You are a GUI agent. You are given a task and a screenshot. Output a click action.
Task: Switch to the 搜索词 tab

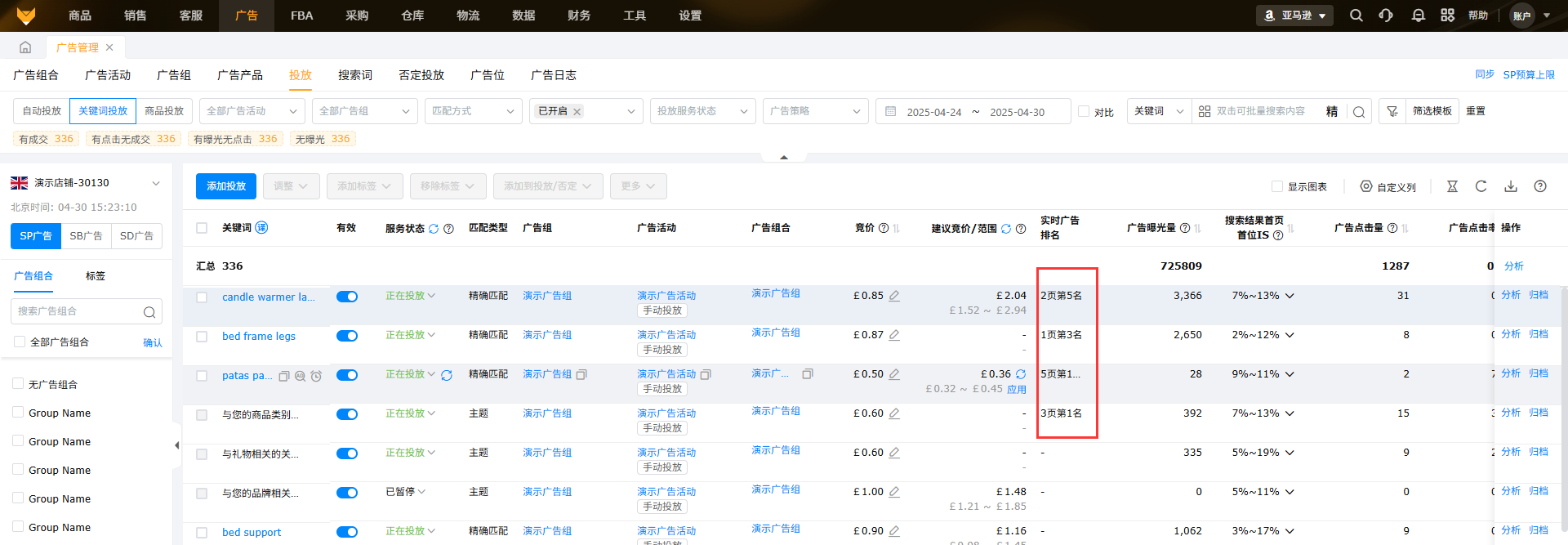(355, 75)
